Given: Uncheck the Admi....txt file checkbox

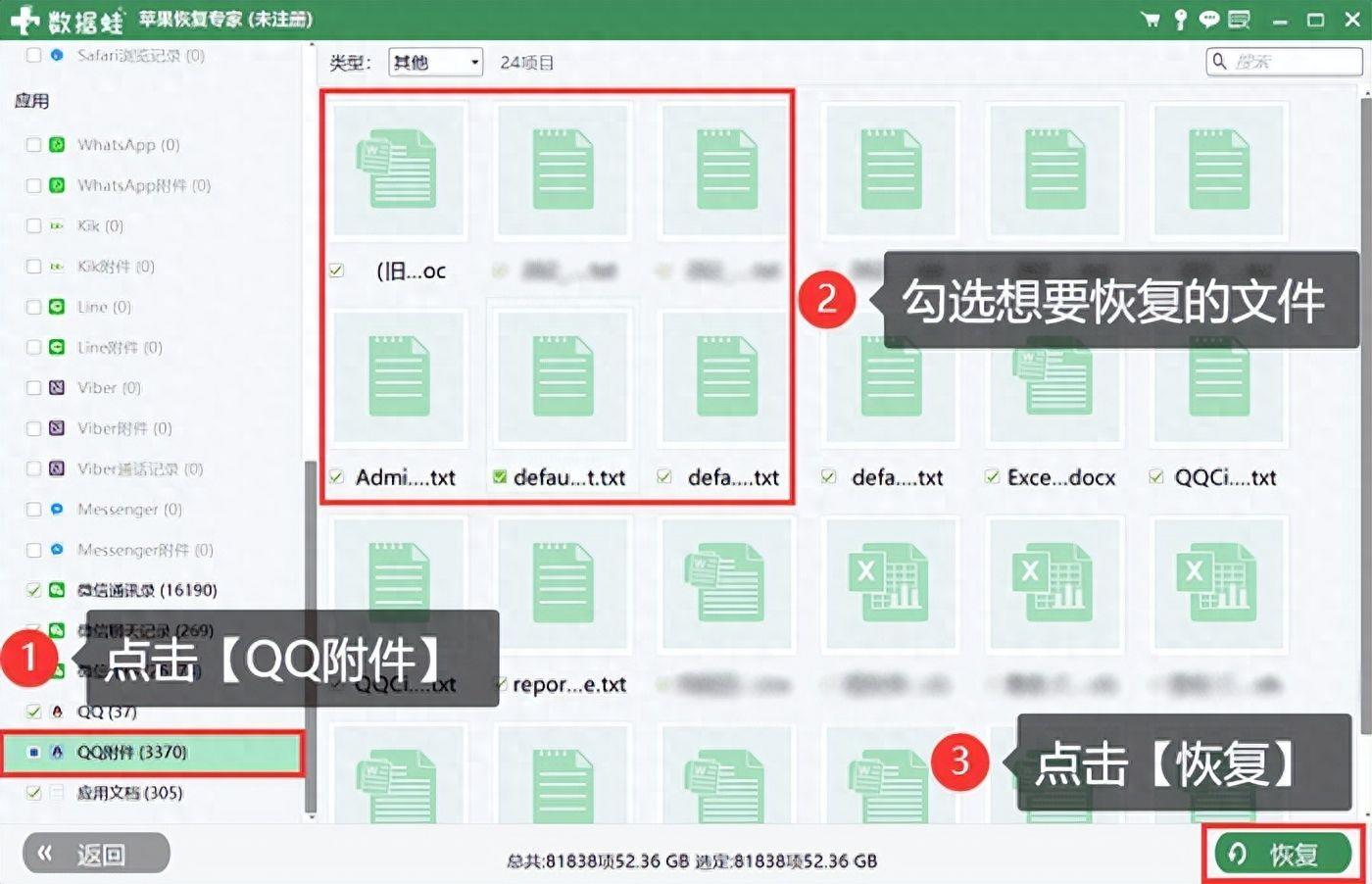Looking at the screenshot, I should (337, 477).
